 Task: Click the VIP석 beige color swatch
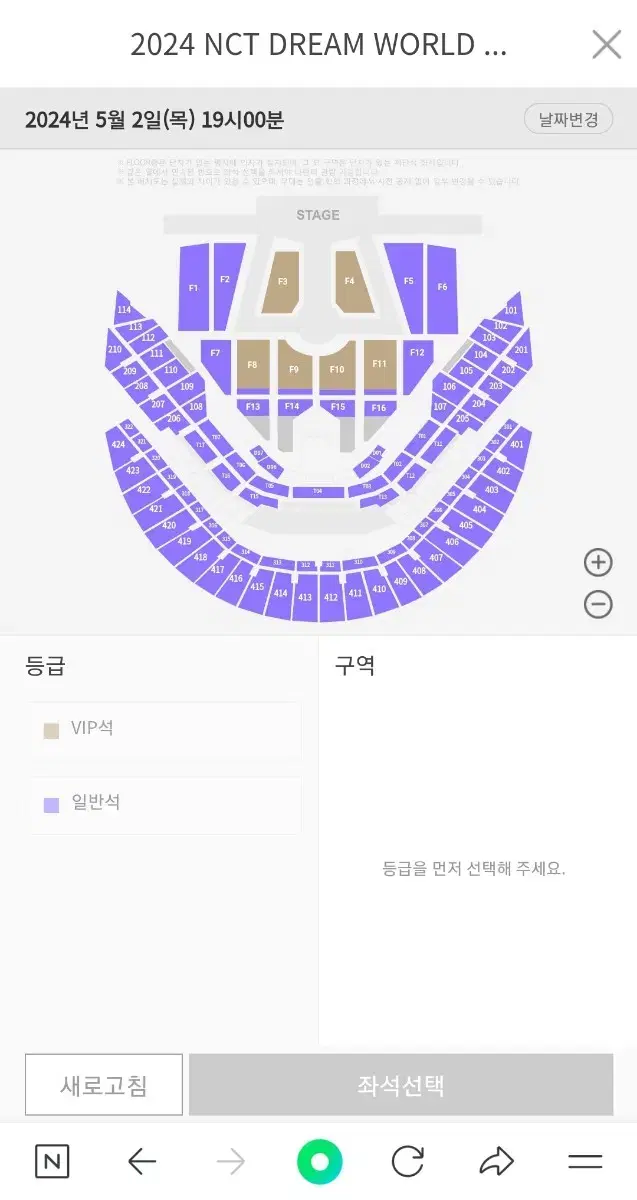pos(51,730)
